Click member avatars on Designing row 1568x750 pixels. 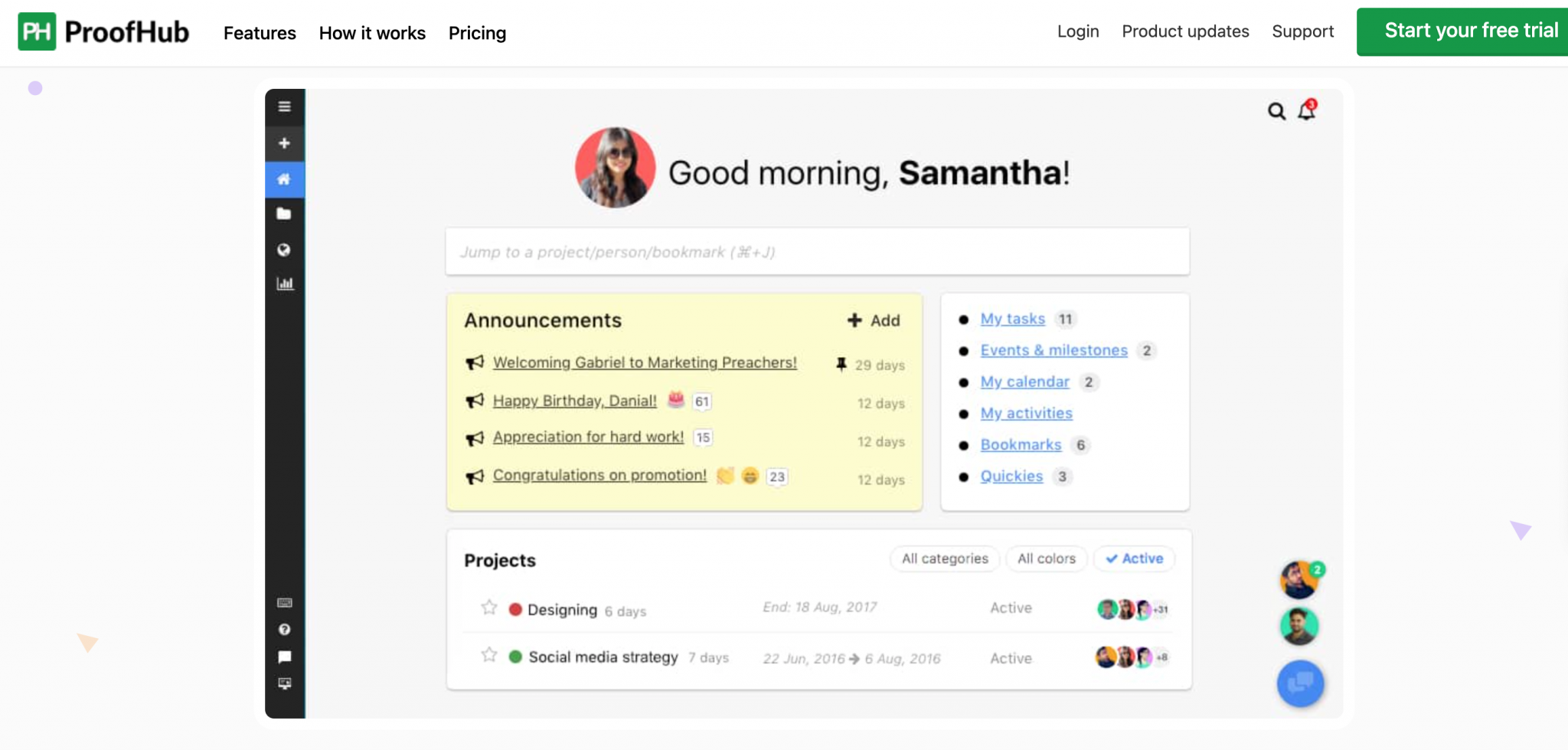tap(1133, 609)
